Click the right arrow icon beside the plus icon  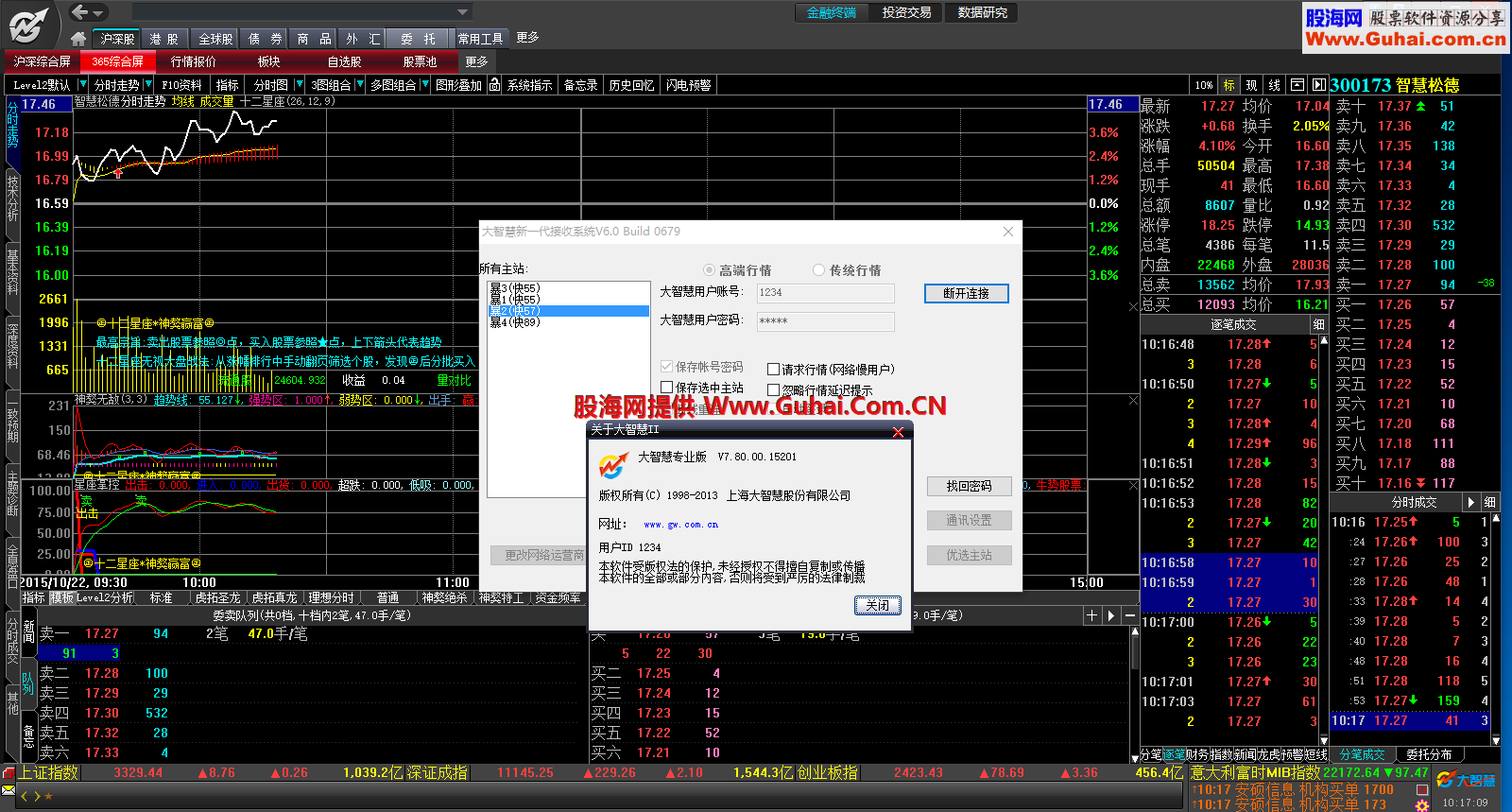(1111, 615)
